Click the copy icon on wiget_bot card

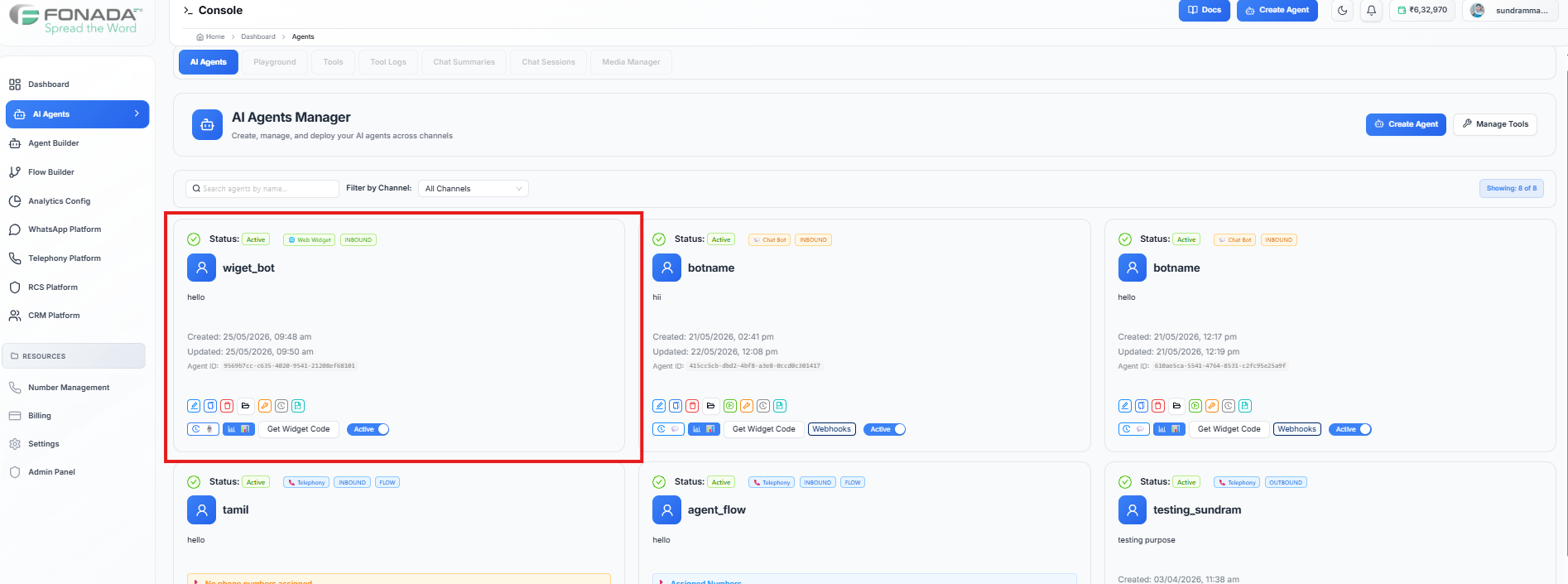pyautogui.click(x=210, y=406)
